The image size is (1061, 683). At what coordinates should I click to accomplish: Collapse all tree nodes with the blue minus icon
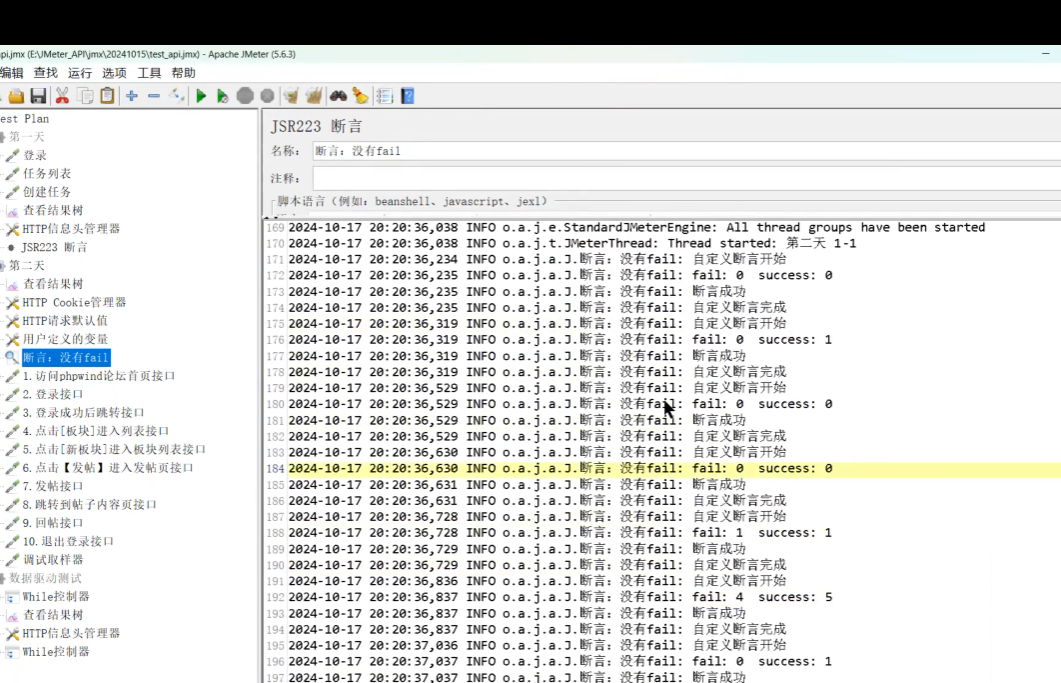coord(154,96)
